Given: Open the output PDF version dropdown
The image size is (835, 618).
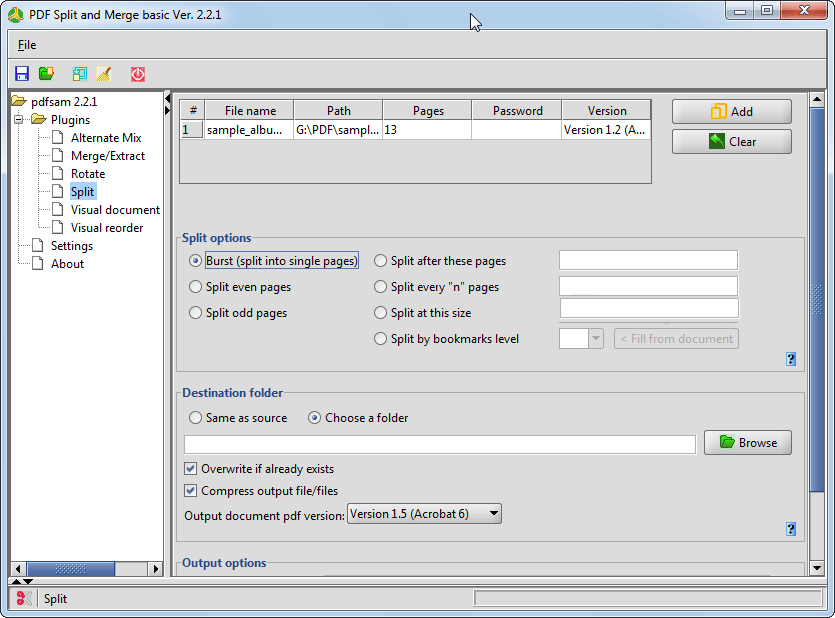Looking at the screenshot, I should (x=424, y=514).
